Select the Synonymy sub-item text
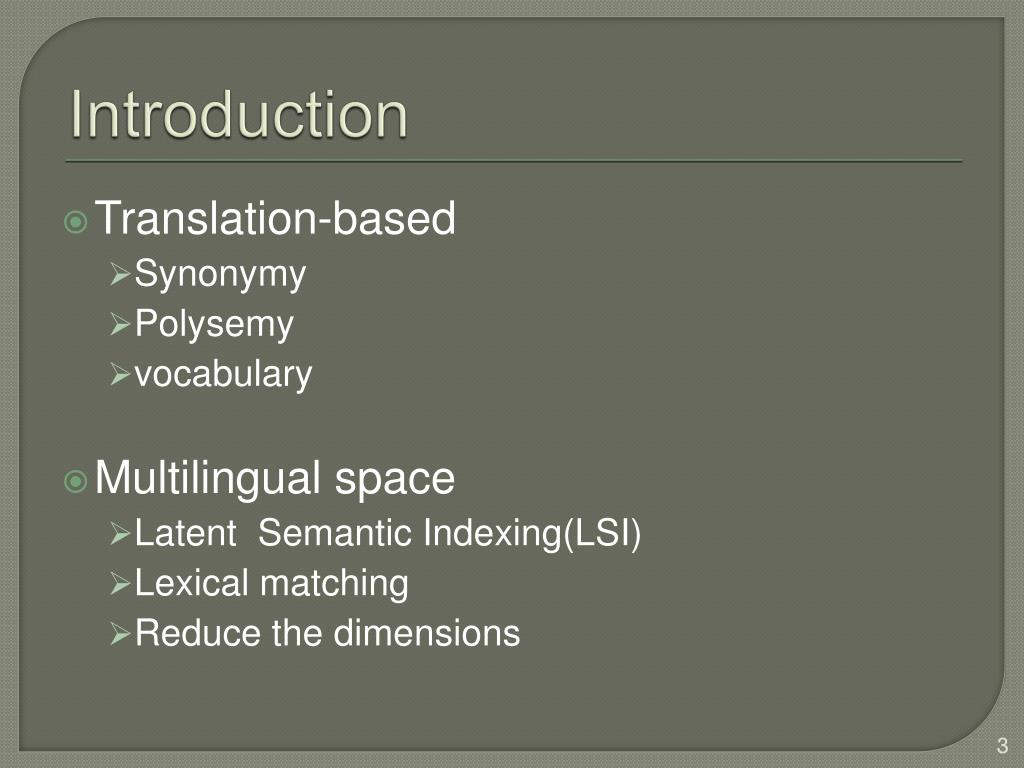This screenshot has width=1024, height=768. point(220,275)
